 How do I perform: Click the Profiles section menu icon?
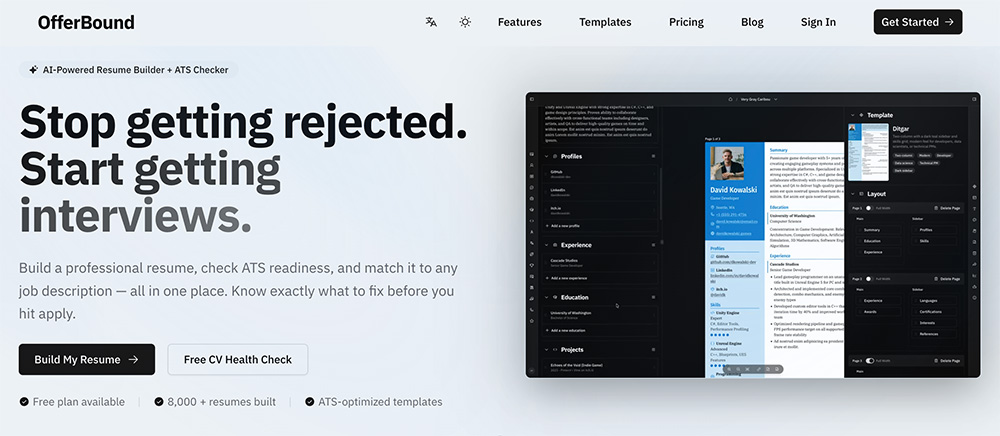[653, 156]
